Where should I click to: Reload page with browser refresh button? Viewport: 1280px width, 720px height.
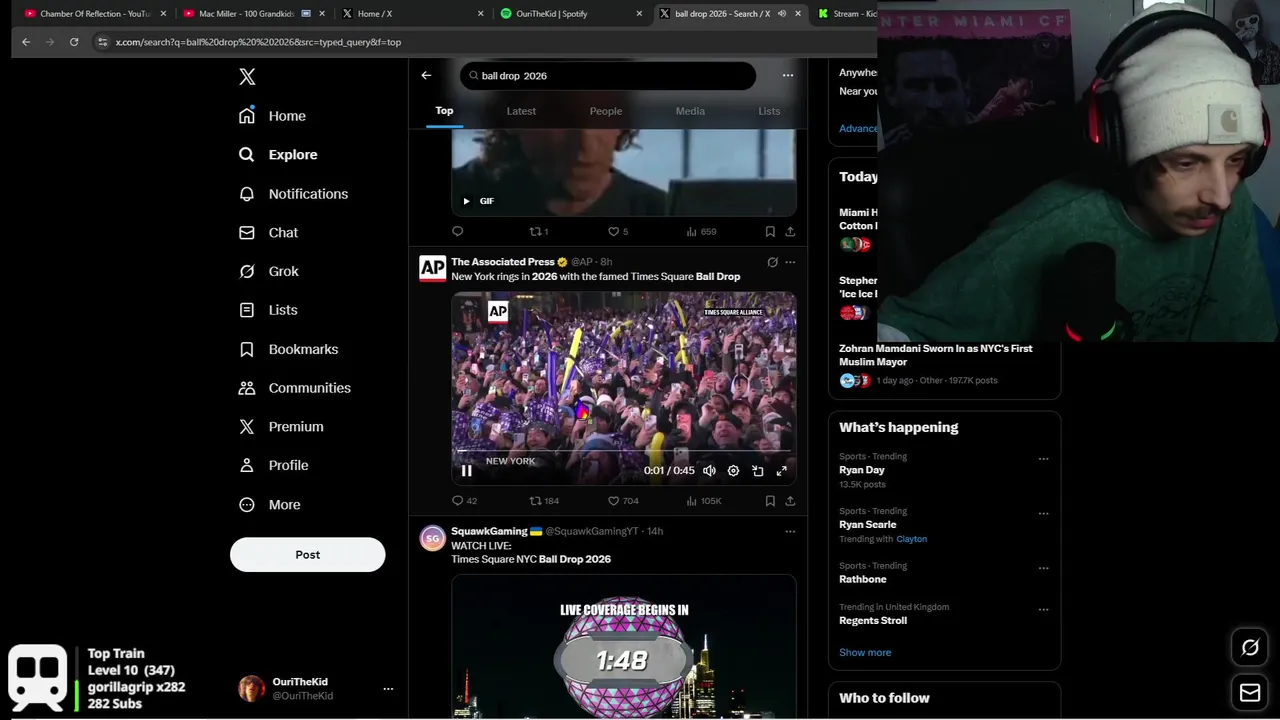coord(74,42)
